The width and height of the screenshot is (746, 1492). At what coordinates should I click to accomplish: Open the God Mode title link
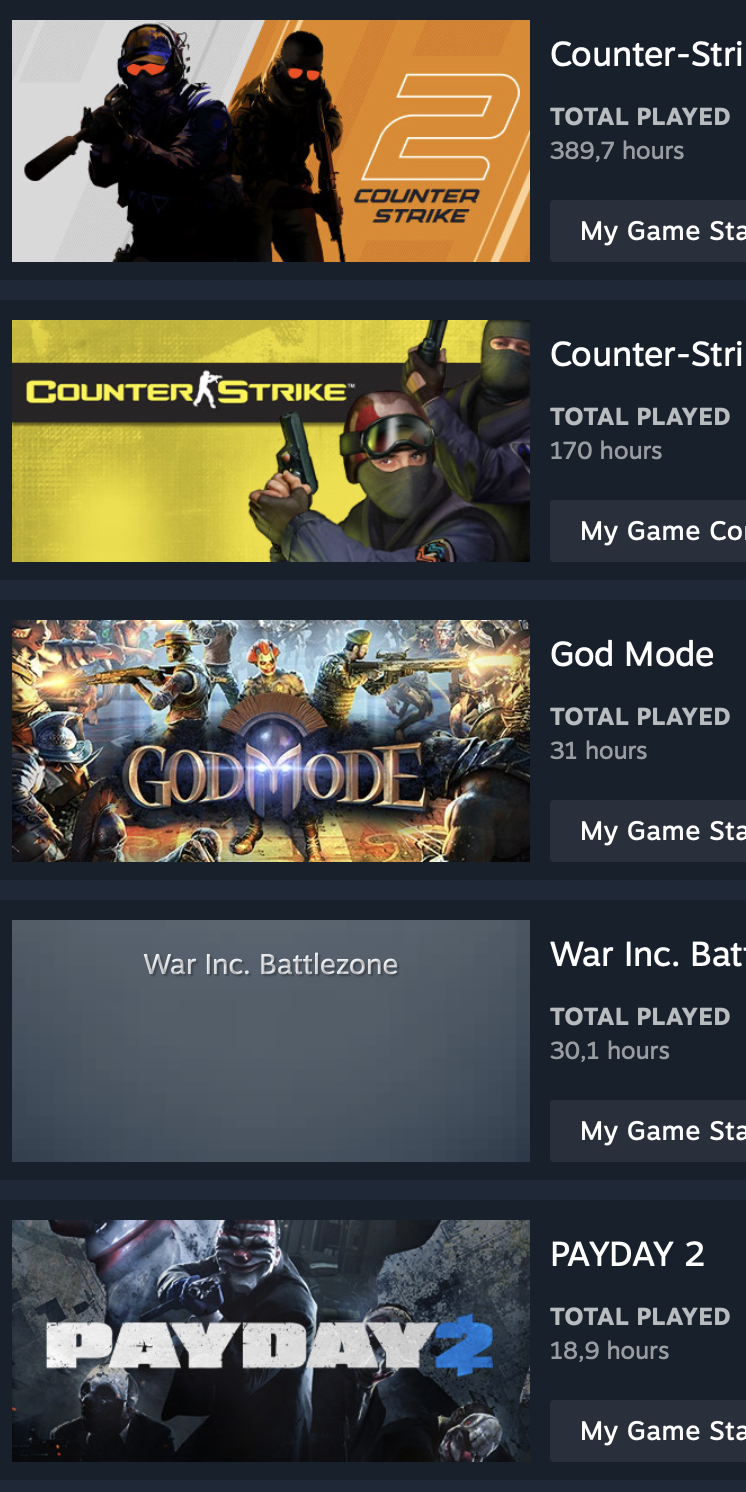pos(632,654)
